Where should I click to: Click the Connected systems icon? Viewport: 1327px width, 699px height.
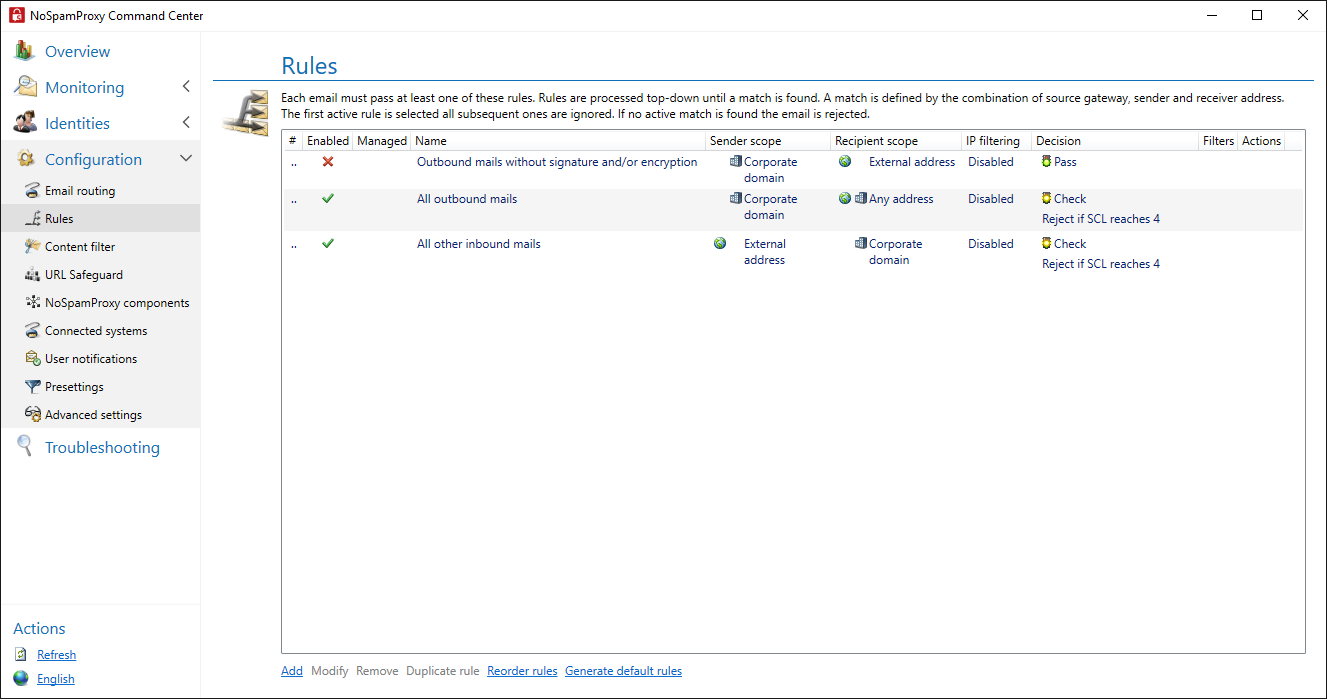33,330
